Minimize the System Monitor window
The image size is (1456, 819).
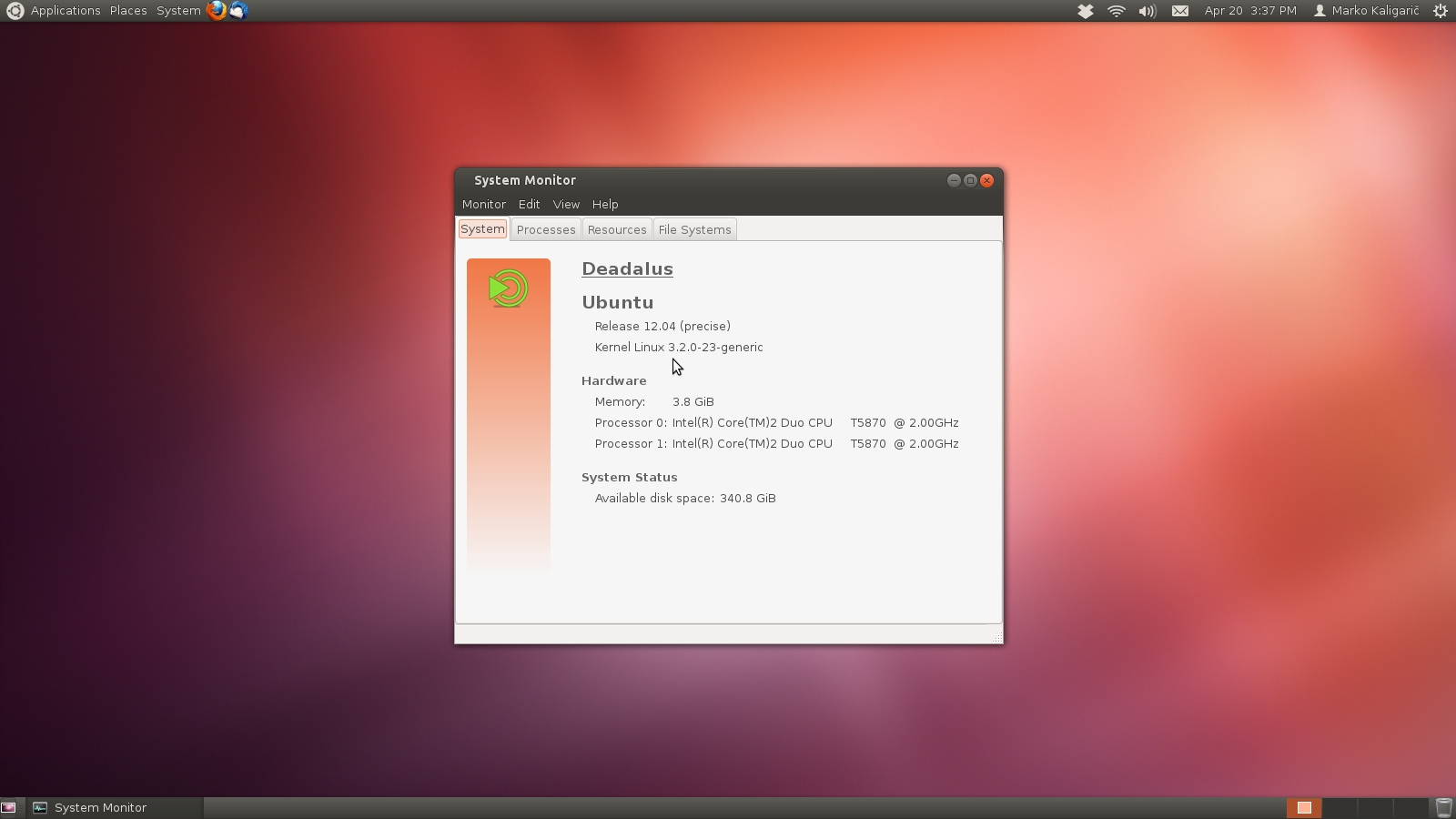(x=954, y=180)
